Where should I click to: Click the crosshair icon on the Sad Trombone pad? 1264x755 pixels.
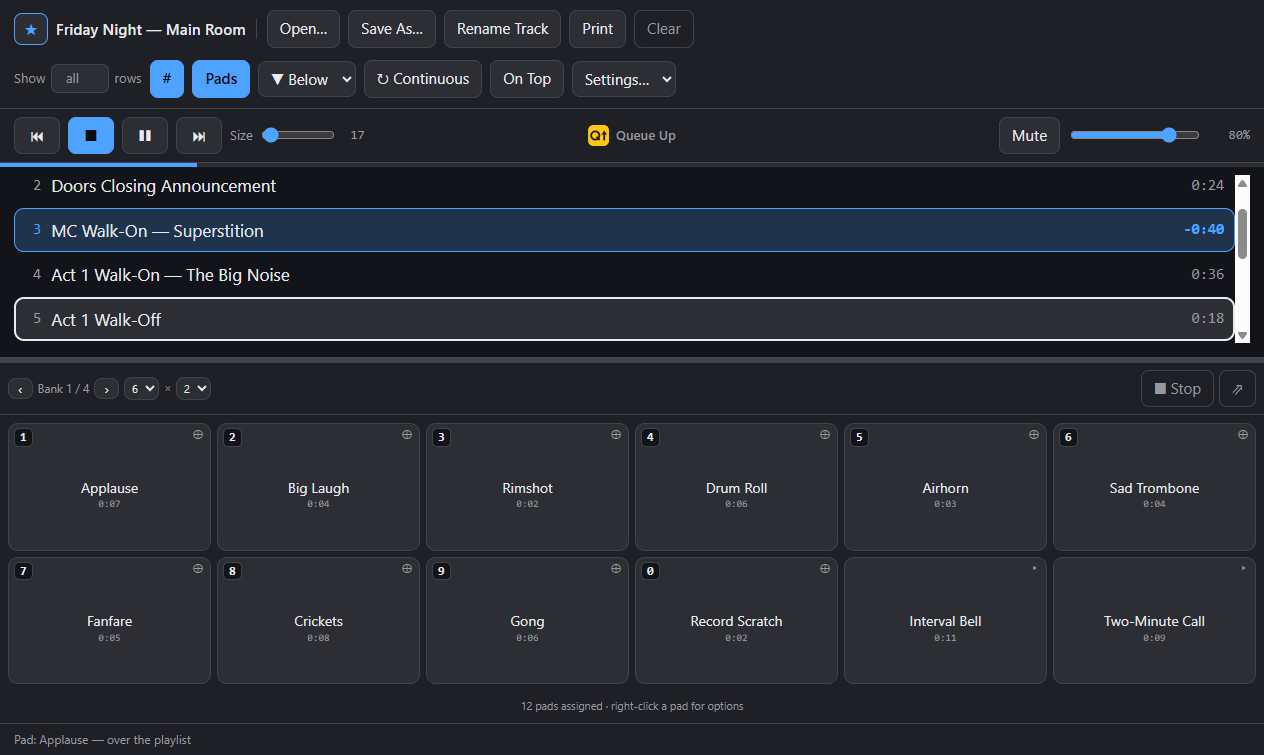pos(1243,435)
